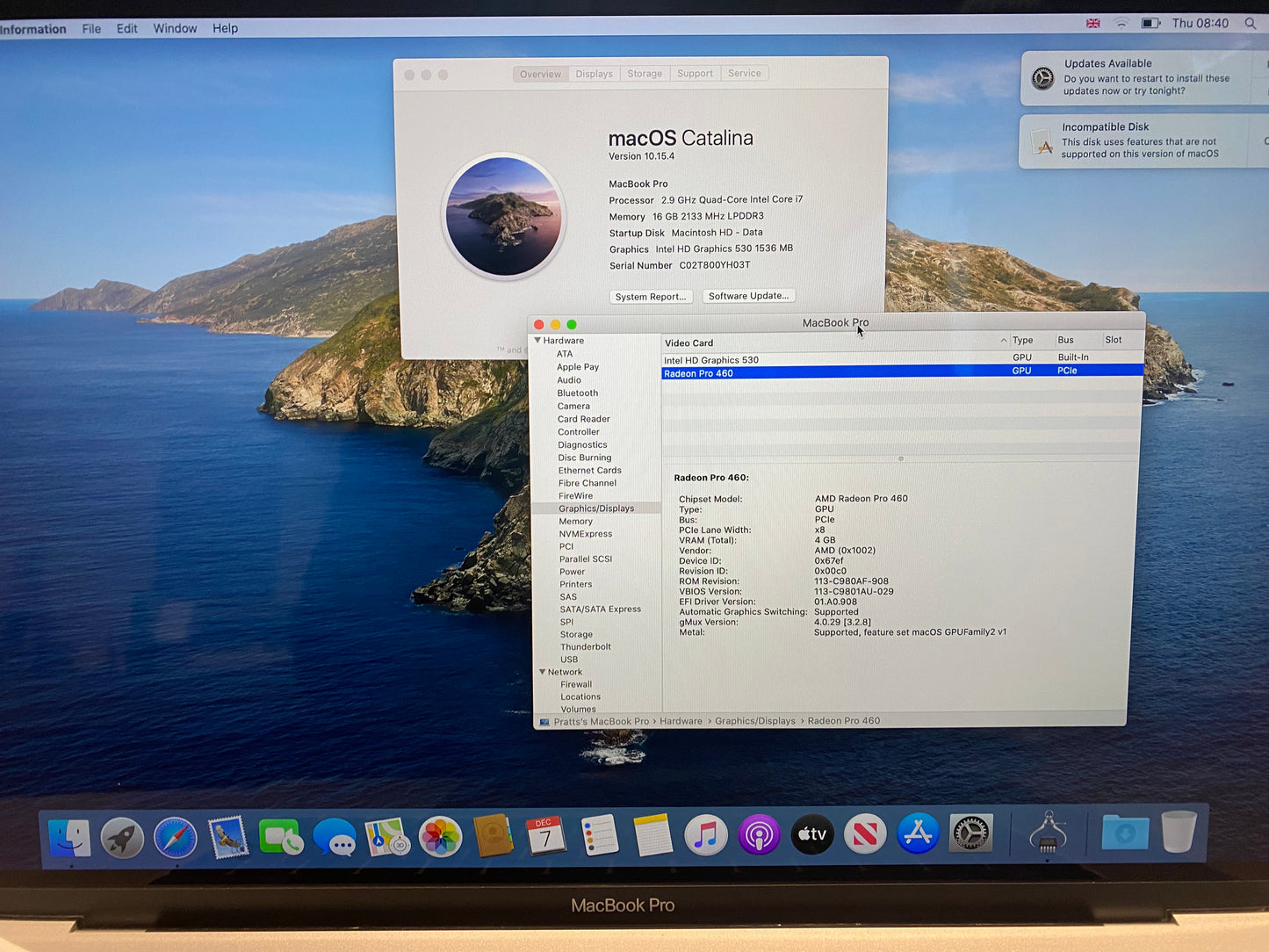
Task: Open FaceTime from the Dock
Action: point(281,837)
